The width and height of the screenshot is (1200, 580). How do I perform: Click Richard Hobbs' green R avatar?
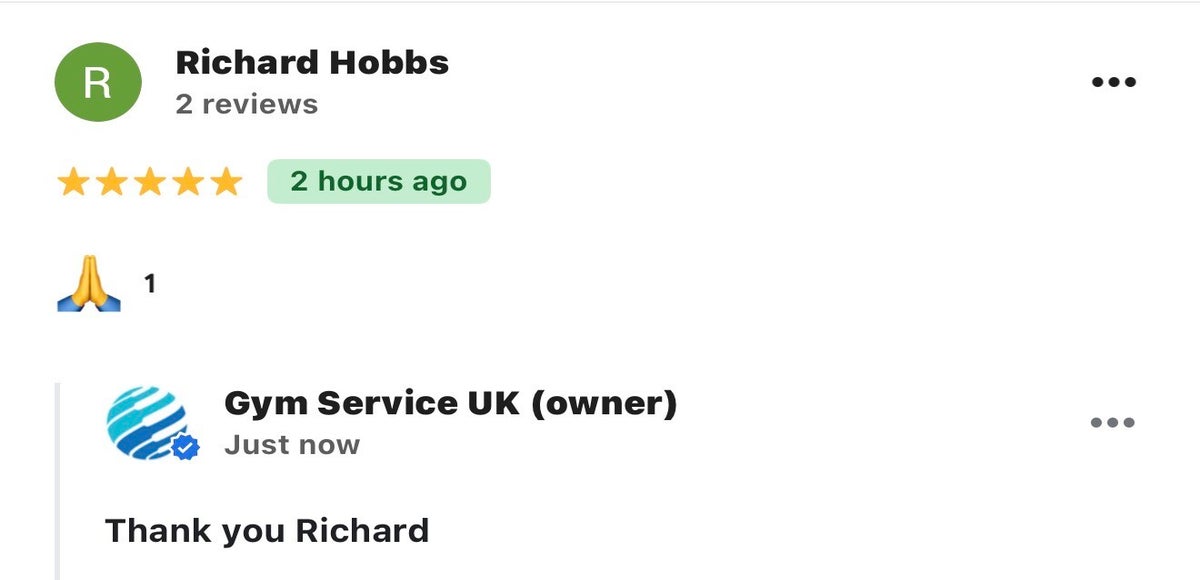coord(97,82)
